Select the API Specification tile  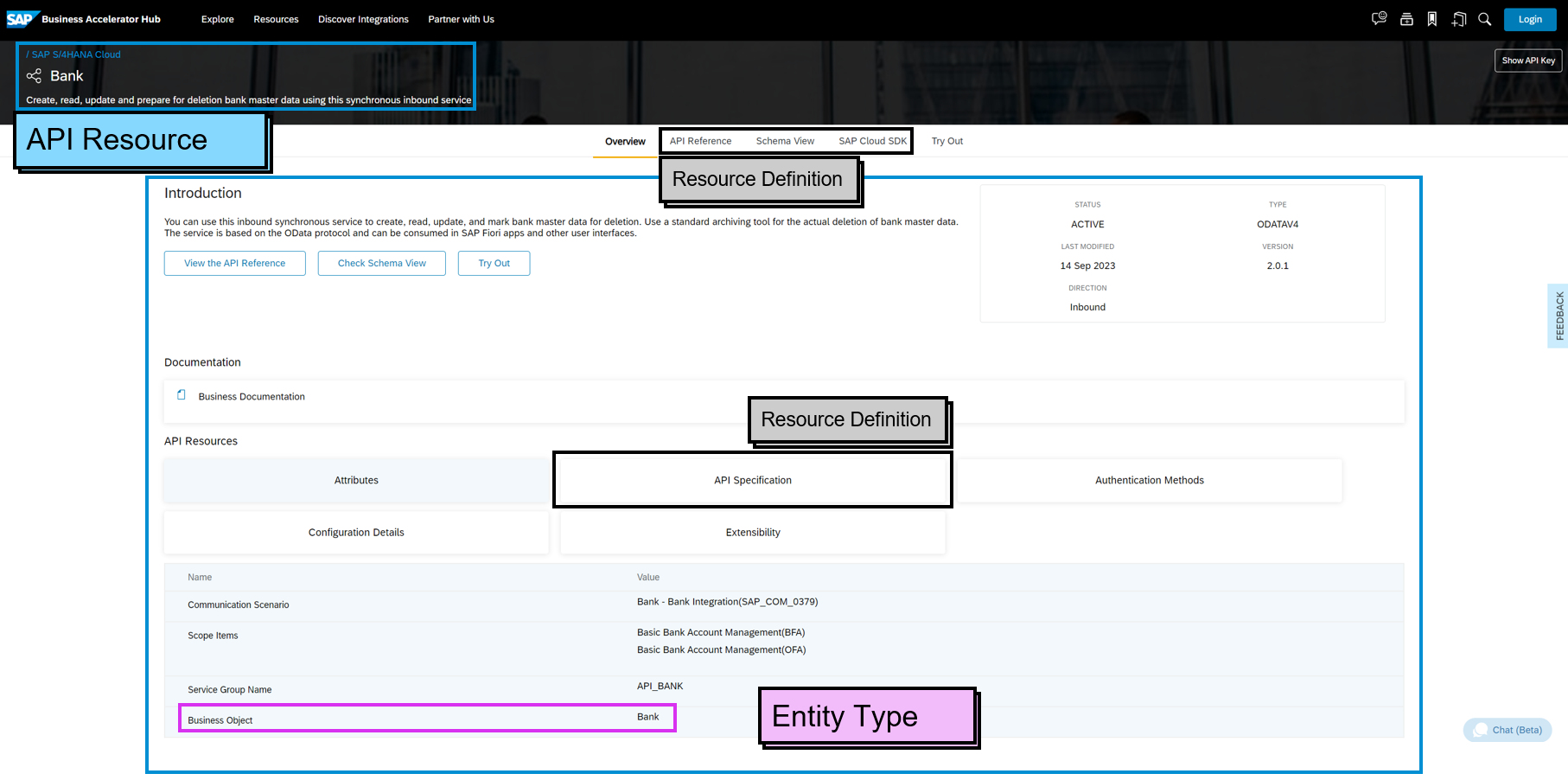tap(752, 480)
